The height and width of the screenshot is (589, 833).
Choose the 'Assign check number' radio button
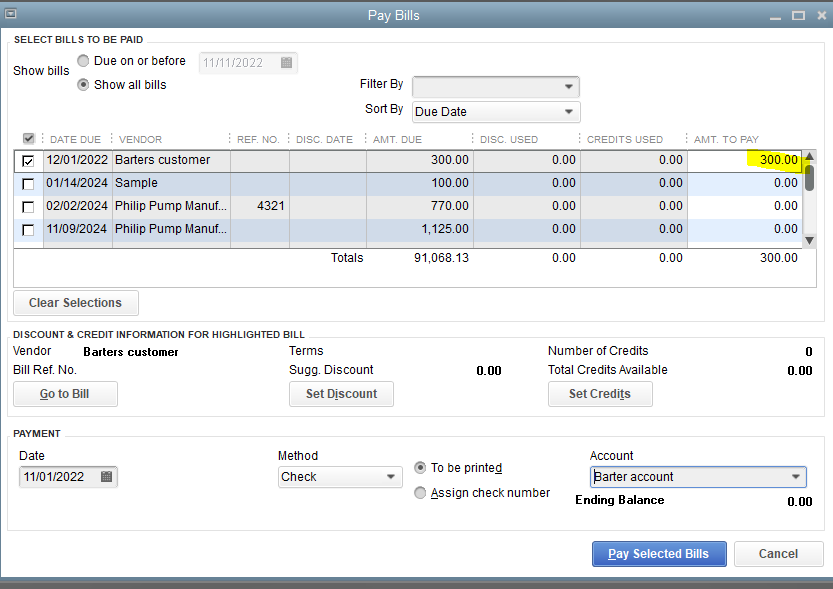click(x=421, y=493)
